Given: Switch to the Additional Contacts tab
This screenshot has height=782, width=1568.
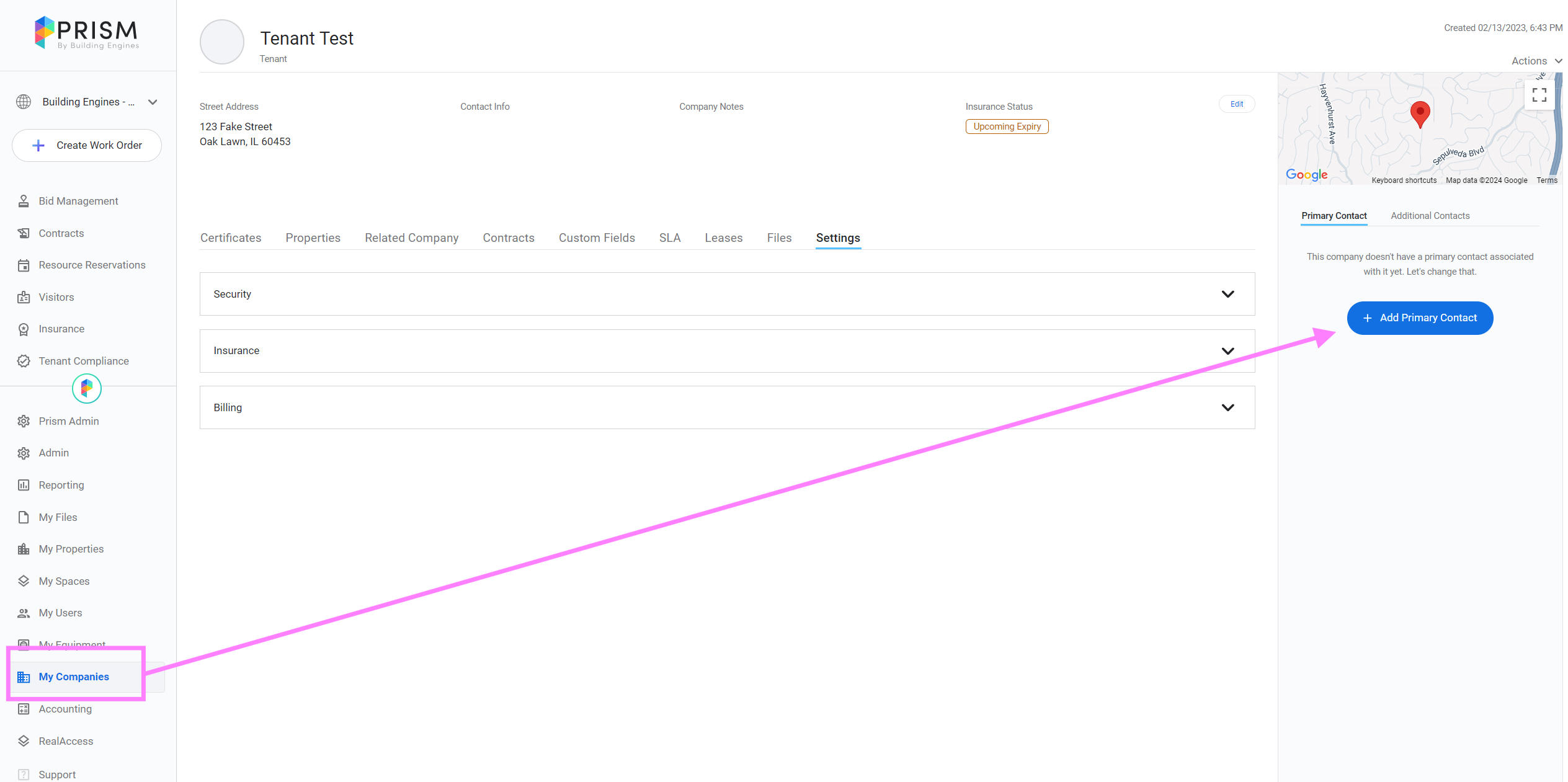Looking at the screenshot, I should [1430, 216].
